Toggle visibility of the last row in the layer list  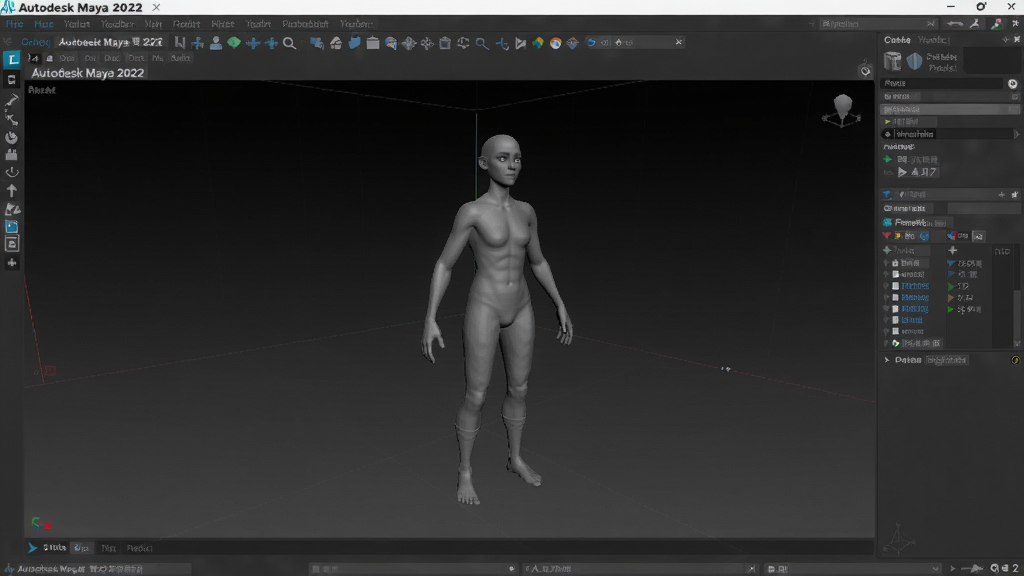[886, 343]
